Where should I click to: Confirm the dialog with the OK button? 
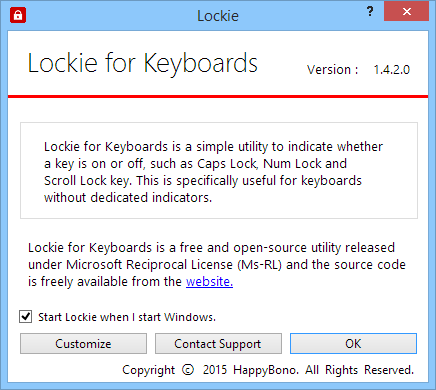point(353,344)
